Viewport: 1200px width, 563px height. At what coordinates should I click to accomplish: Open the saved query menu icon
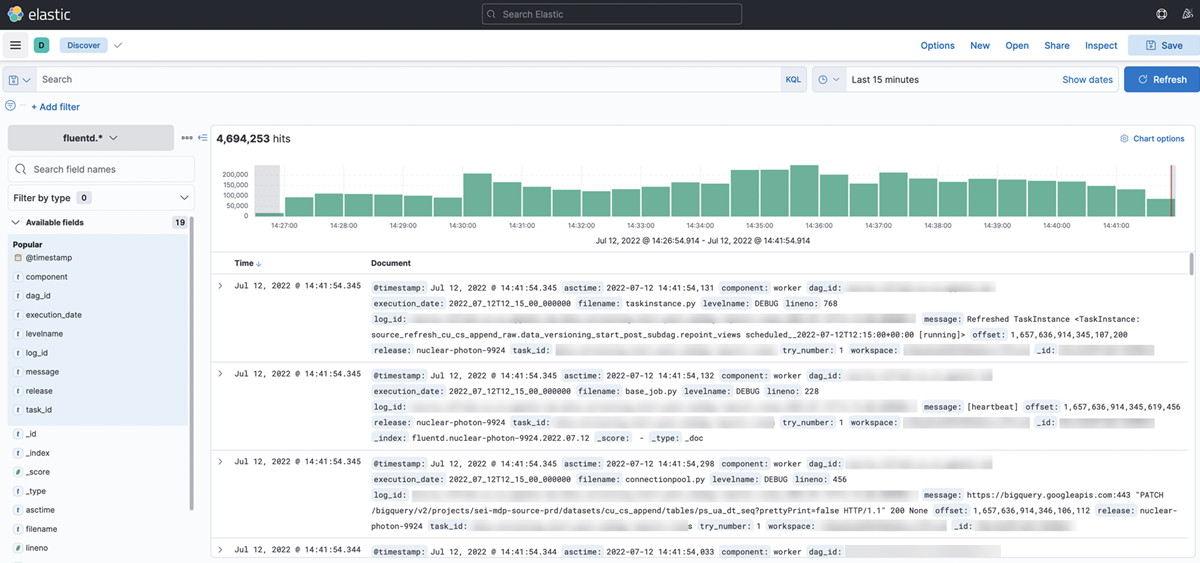click(19, 80)
